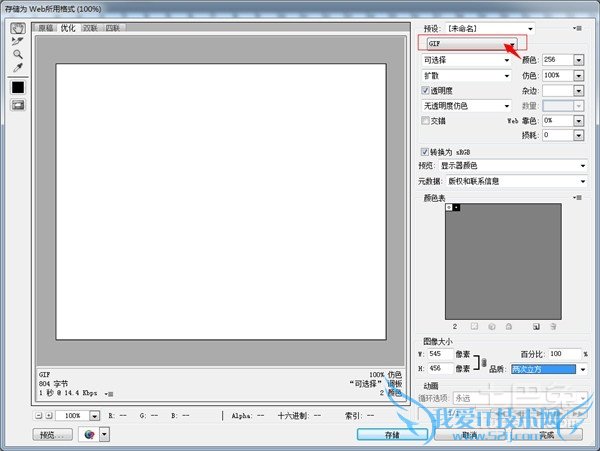
Task: Open the optimize panel flyout menu beside 预设
Action: 578,28
